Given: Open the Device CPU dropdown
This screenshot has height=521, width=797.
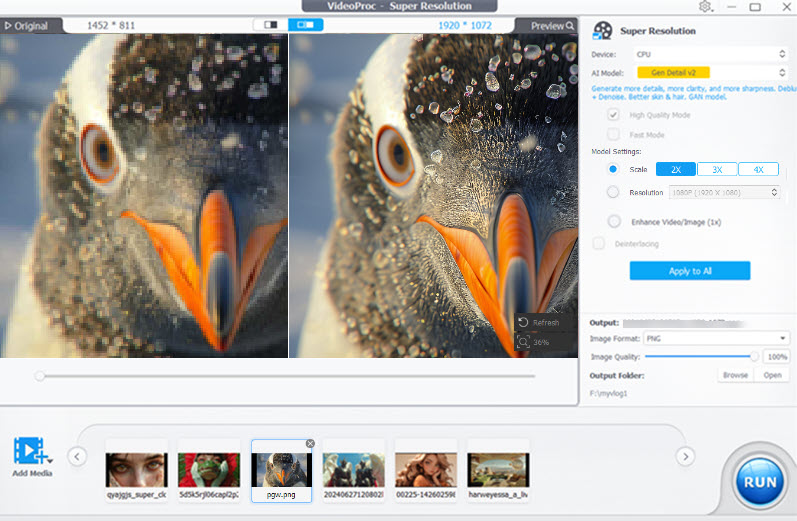Looking at the screenshot, I should tap(711, 54).
